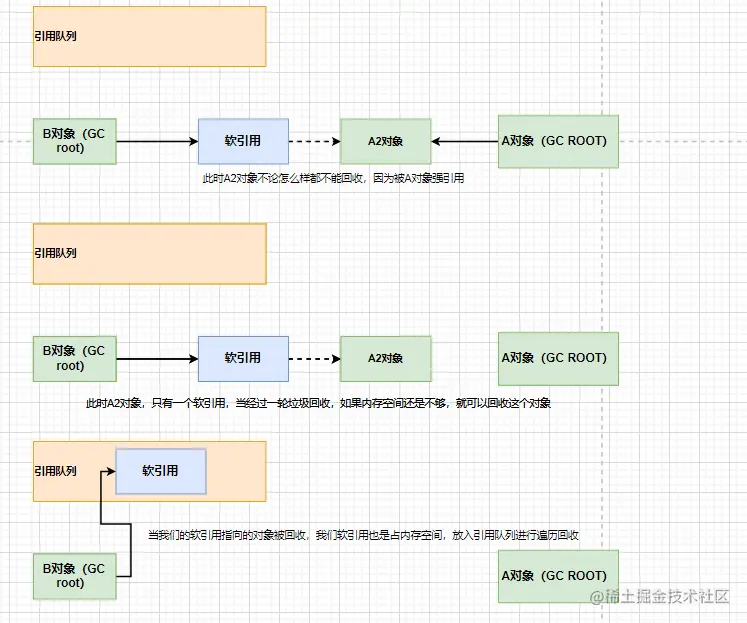Select the empty 引用队列 box of the top diagram
Image resolution: width=747 pixels, height=623 pixels.
(x=150, y=37)
